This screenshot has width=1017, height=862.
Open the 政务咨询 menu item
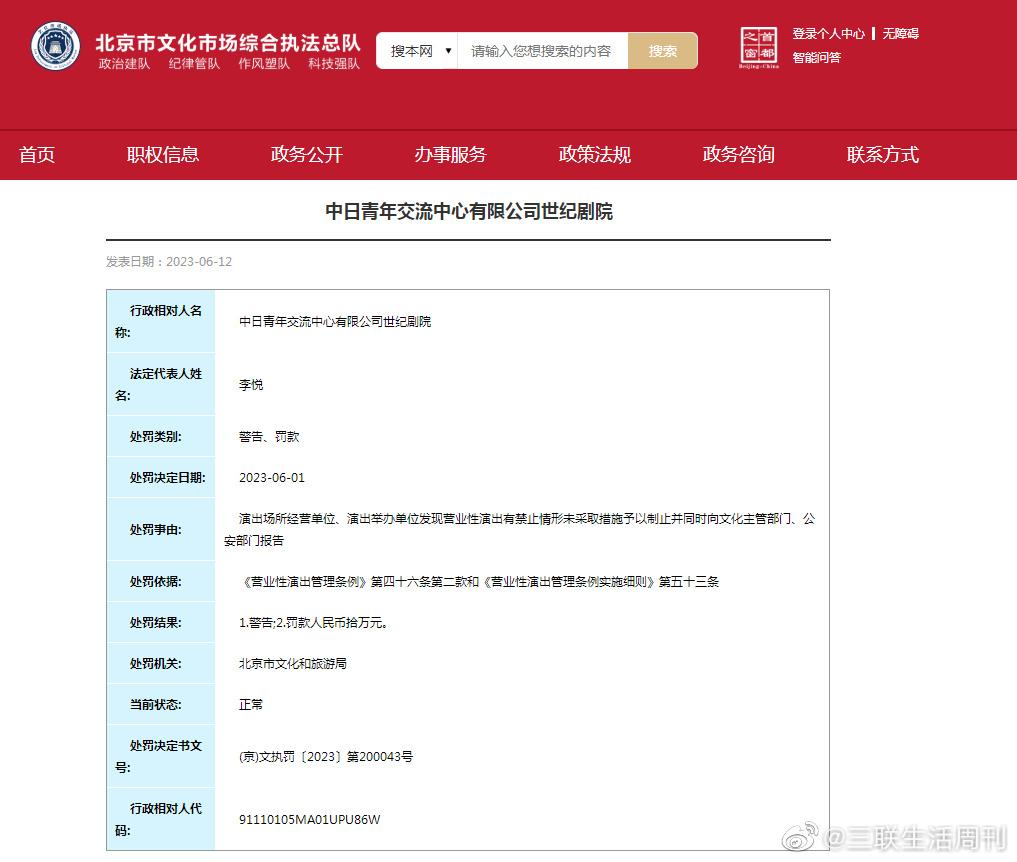pyautogui.click(x=737, y=154)
